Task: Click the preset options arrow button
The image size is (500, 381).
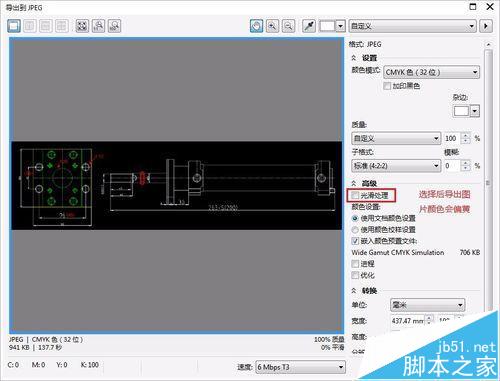Action: click(x=486, y=26)
